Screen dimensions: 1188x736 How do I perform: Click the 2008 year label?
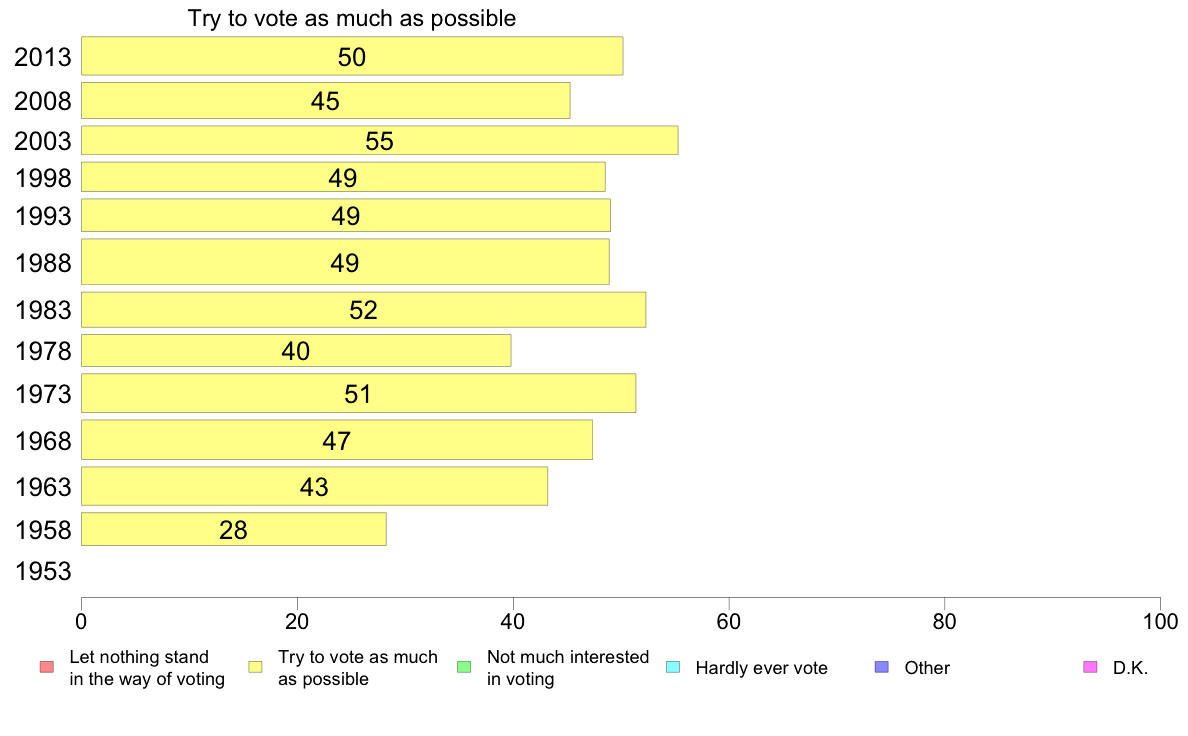(x=43, y=101)
